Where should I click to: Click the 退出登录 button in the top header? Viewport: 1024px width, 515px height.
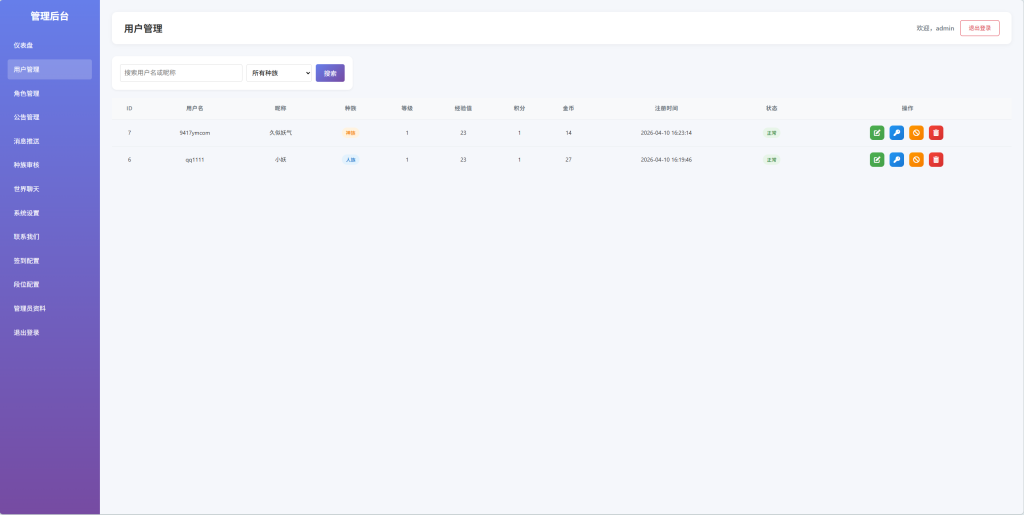(979, 28)
